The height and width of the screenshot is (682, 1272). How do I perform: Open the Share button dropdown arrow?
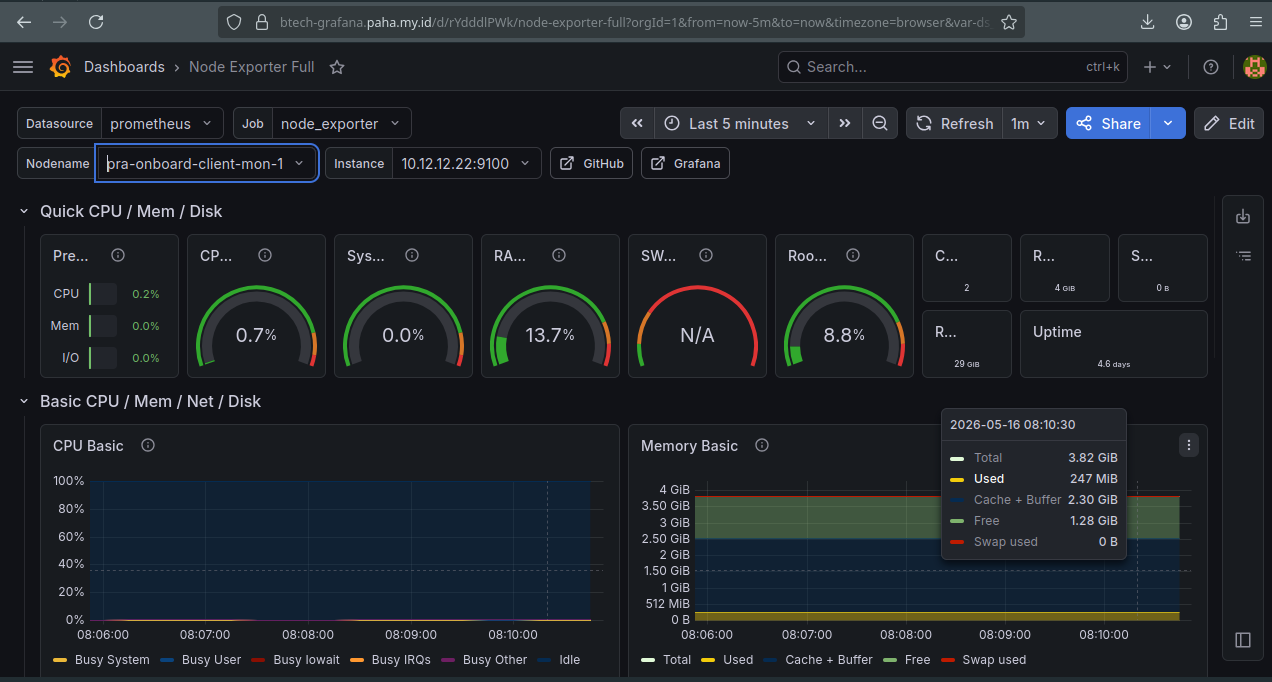[x=1168, y=124]
